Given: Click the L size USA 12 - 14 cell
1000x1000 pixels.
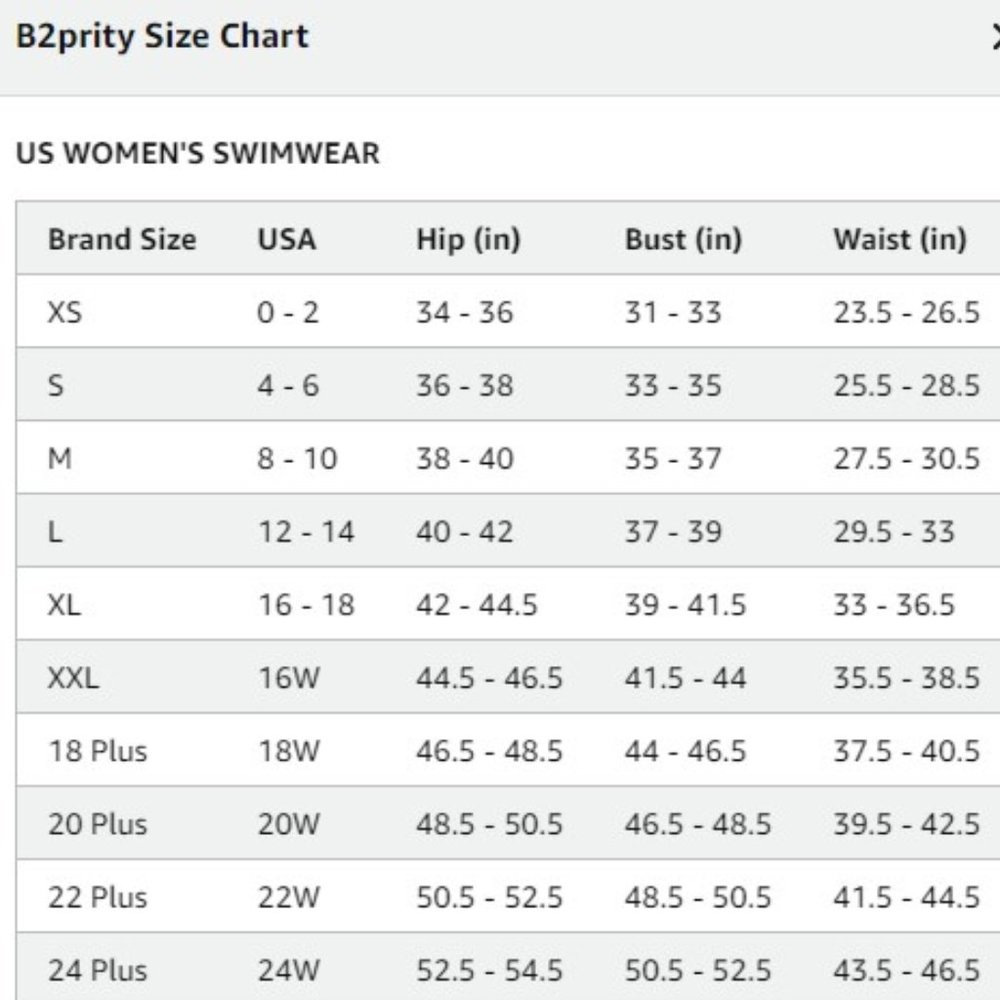Looking at the screenshot, I should click(x=305, y=532).
